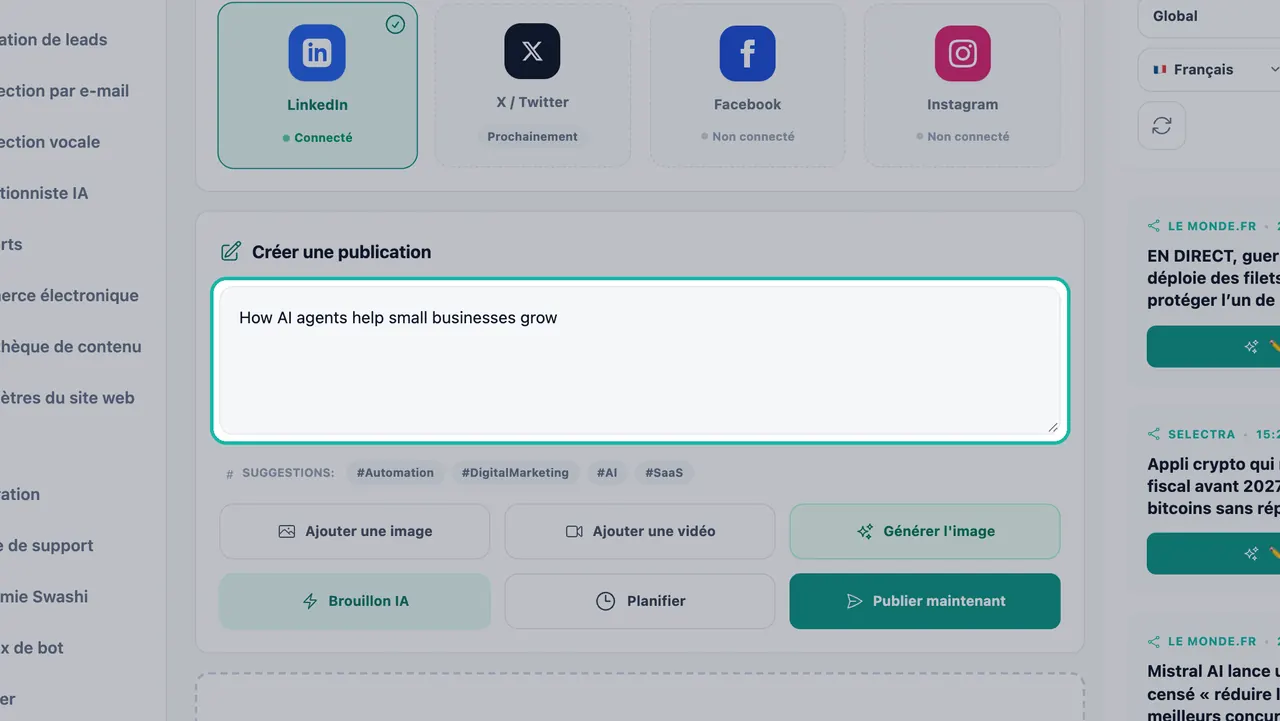Open the Paramètres du site web sidebar item
This screenshot has height=721, width=1280.
click(x=67, y=397)
